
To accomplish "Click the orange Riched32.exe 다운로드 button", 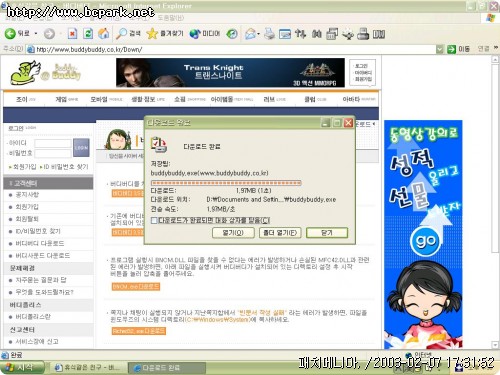I will tap(138, 331).
